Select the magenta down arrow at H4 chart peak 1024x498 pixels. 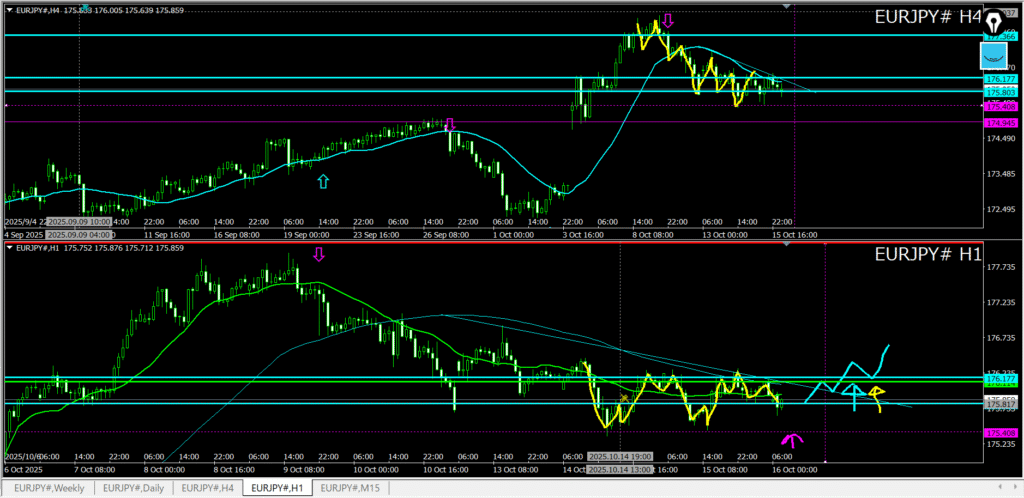pyautogui.click(x=667, y=20)
